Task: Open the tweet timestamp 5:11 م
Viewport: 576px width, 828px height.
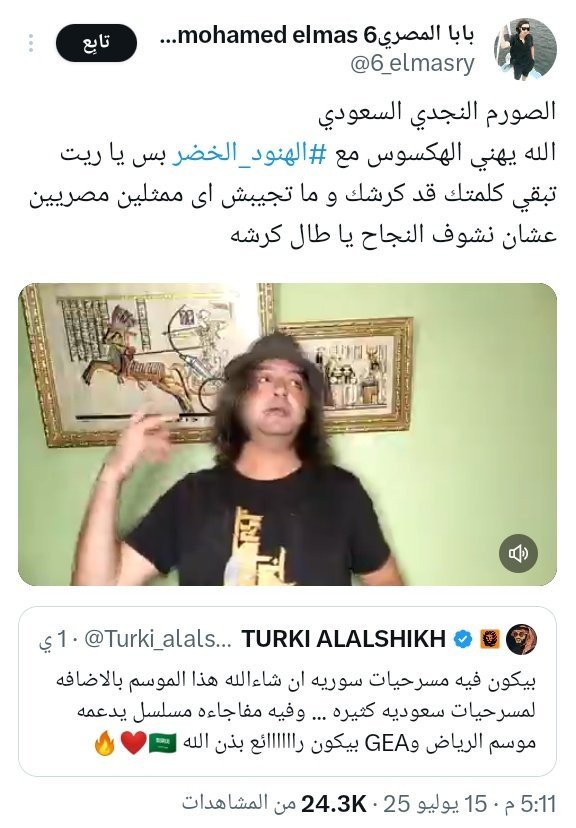Action: 530,804
